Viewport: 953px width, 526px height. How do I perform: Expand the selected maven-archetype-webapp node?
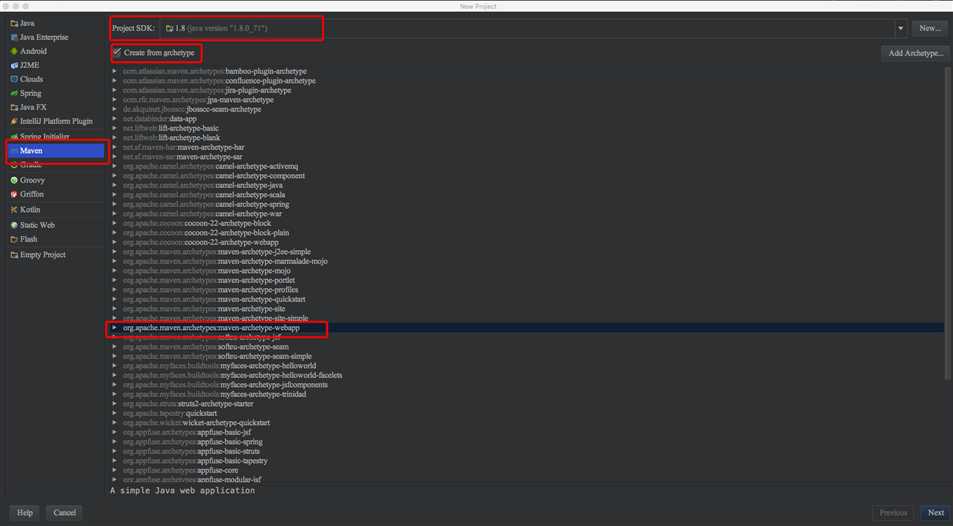114,328
